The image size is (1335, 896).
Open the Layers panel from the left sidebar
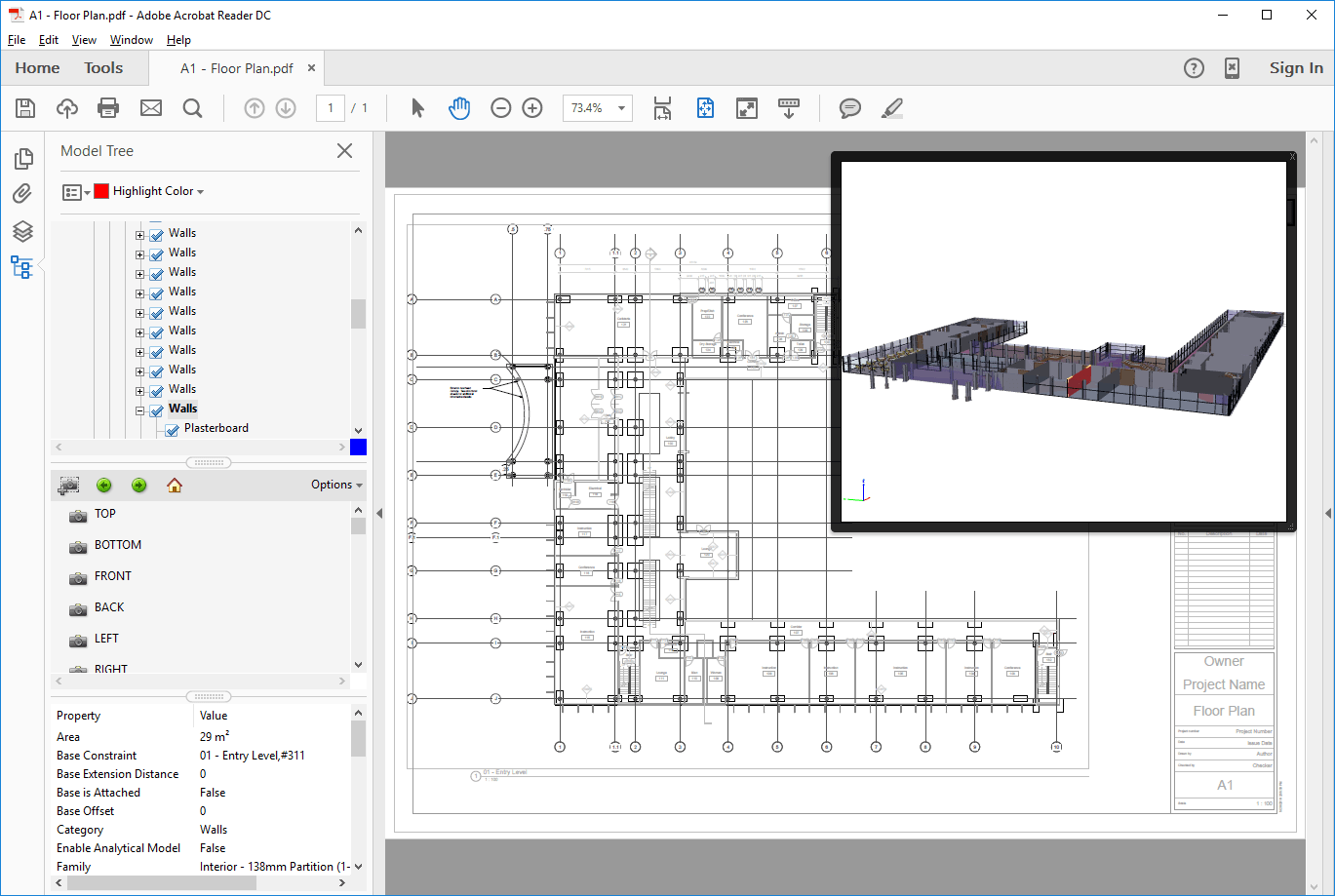coord(22,231)
